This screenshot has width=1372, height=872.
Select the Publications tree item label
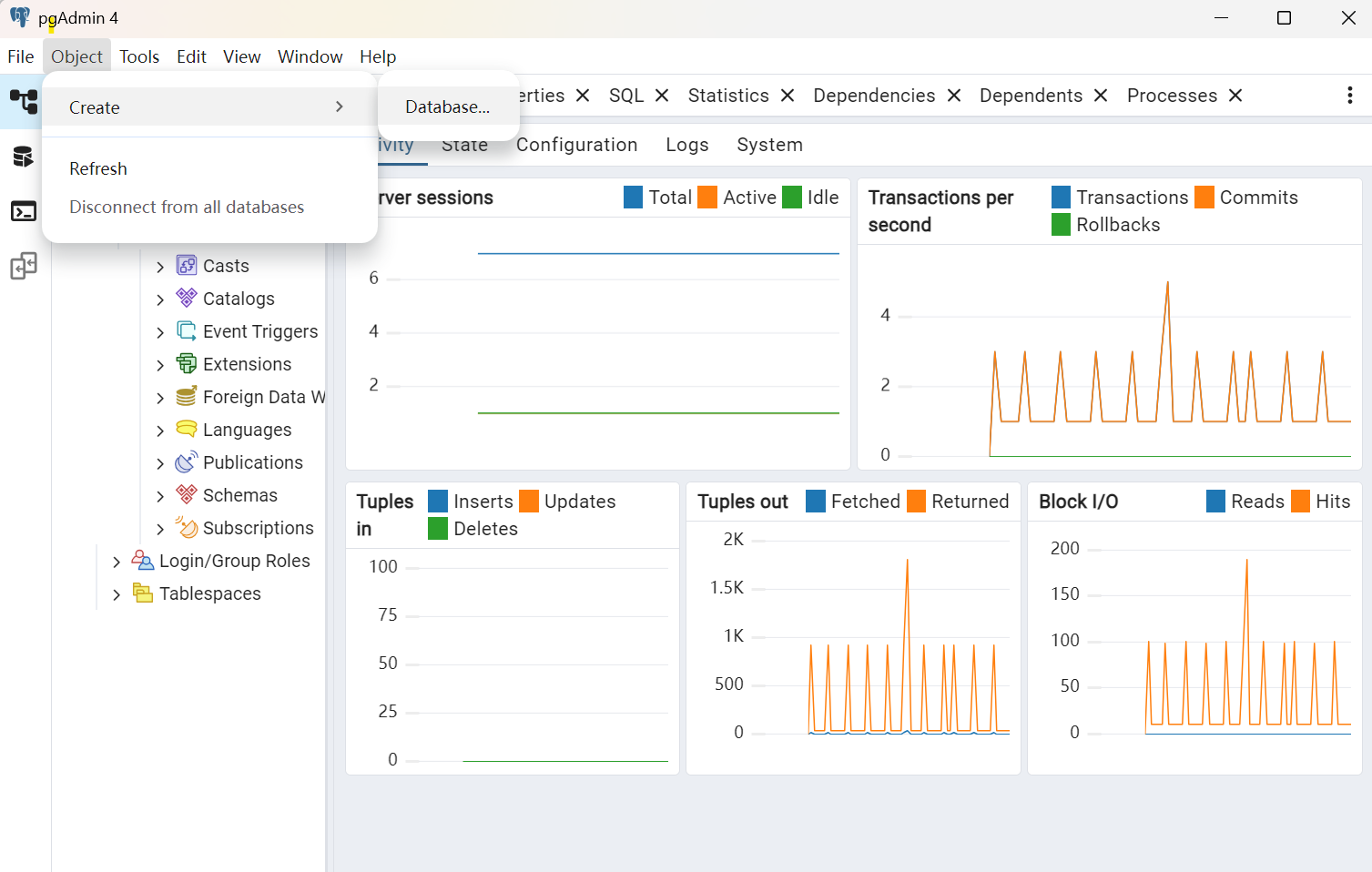[253, 462]
